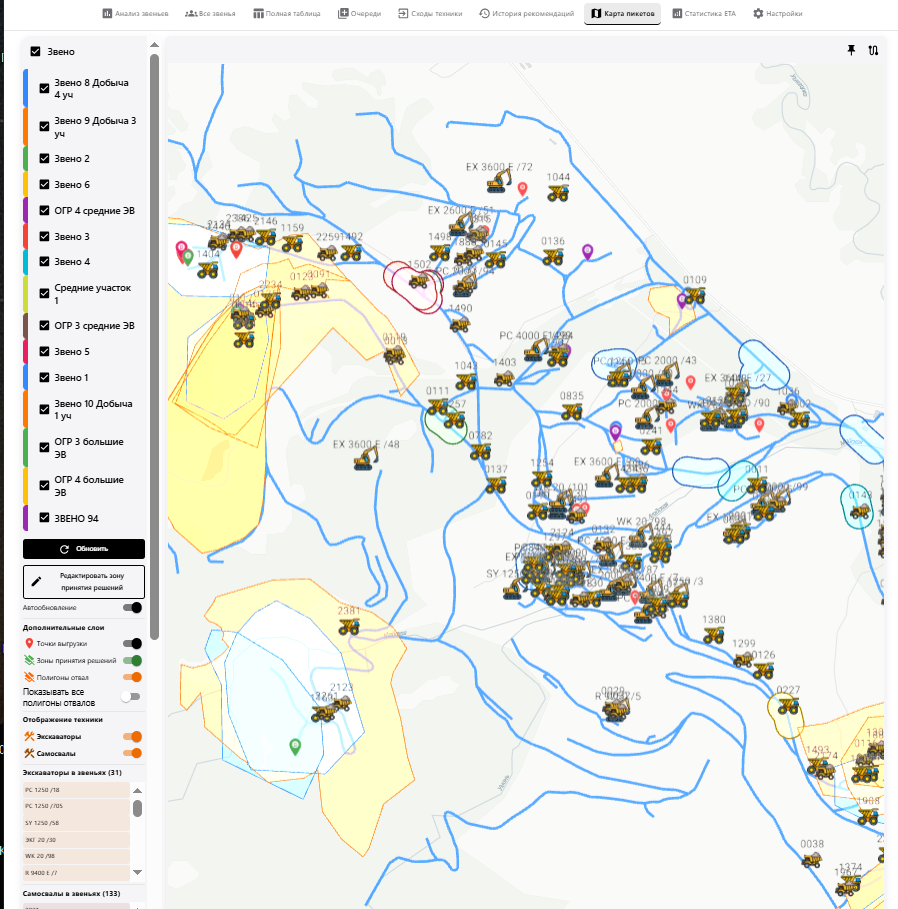
Task: Disable the Полигоны отвал layer toggle
Action: tap(132, 677)
